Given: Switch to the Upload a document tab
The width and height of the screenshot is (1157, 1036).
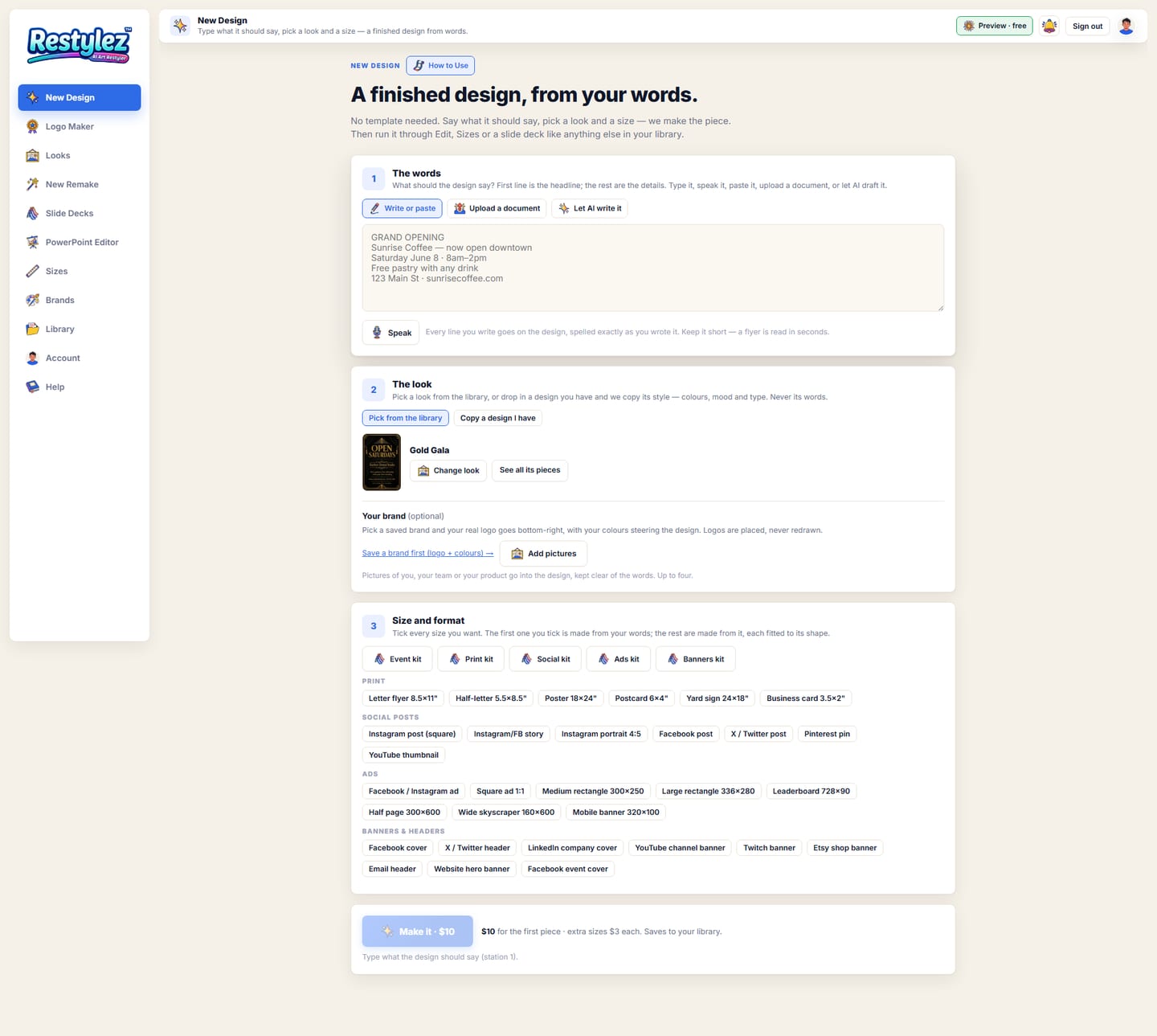Looking at the screenshot, I should [x=497, y=208].
